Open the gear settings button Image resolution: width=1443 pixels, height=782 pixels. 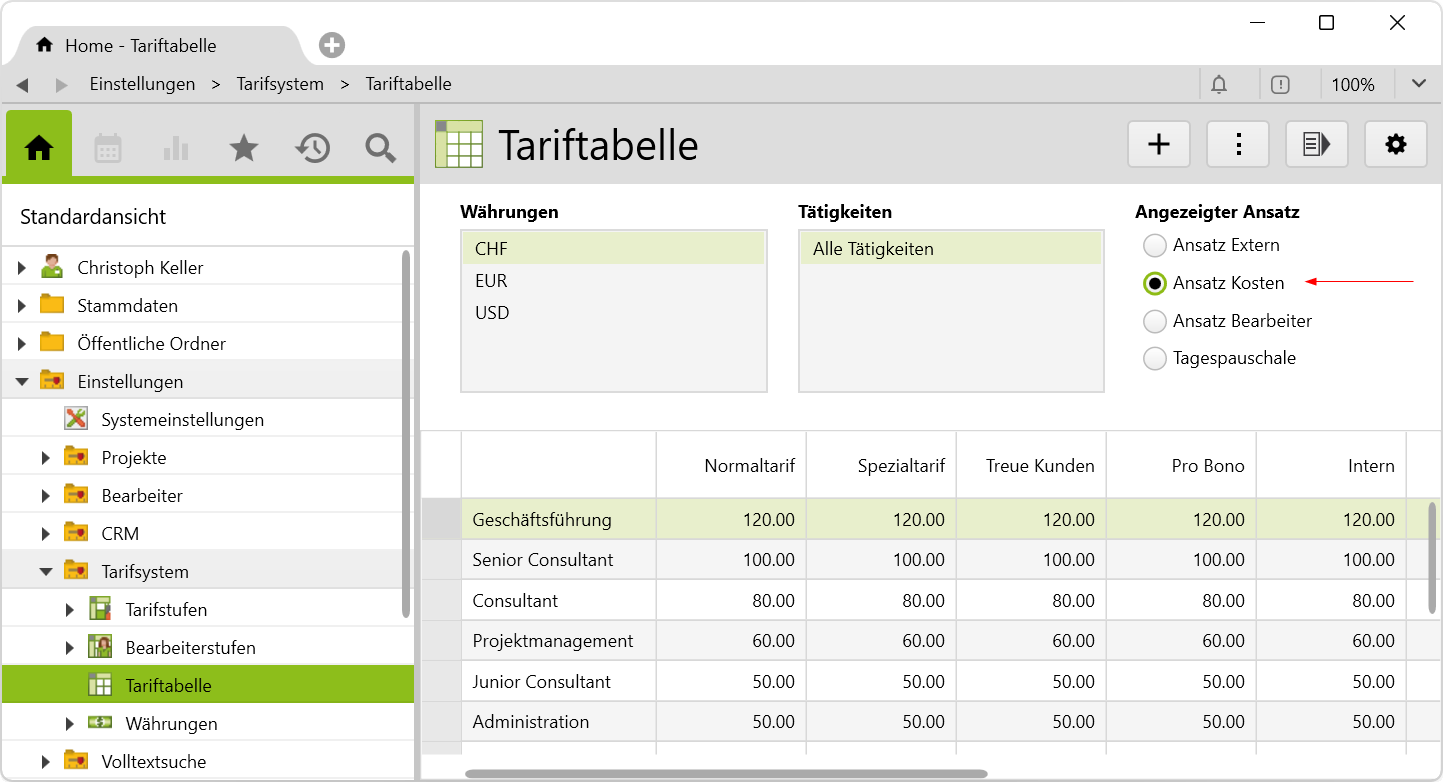[x=1395, y=145]
